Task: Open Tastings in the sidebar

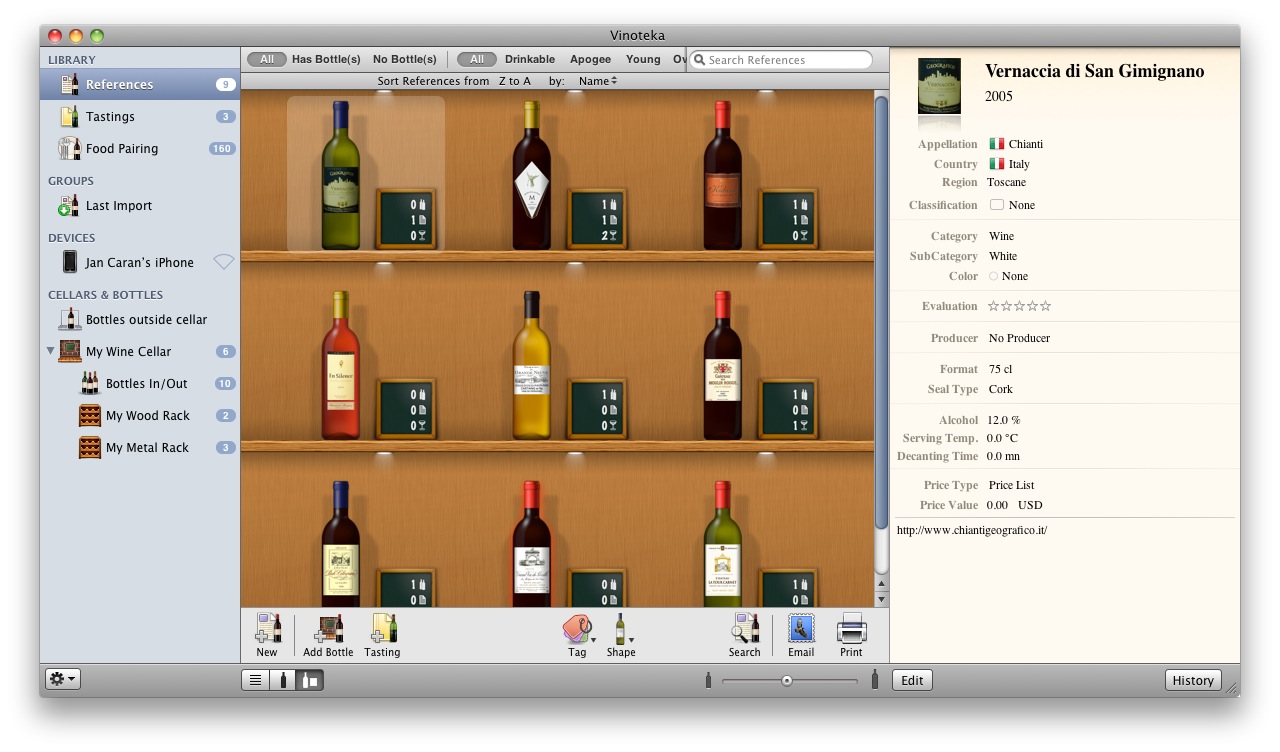Action: point(110,117)
